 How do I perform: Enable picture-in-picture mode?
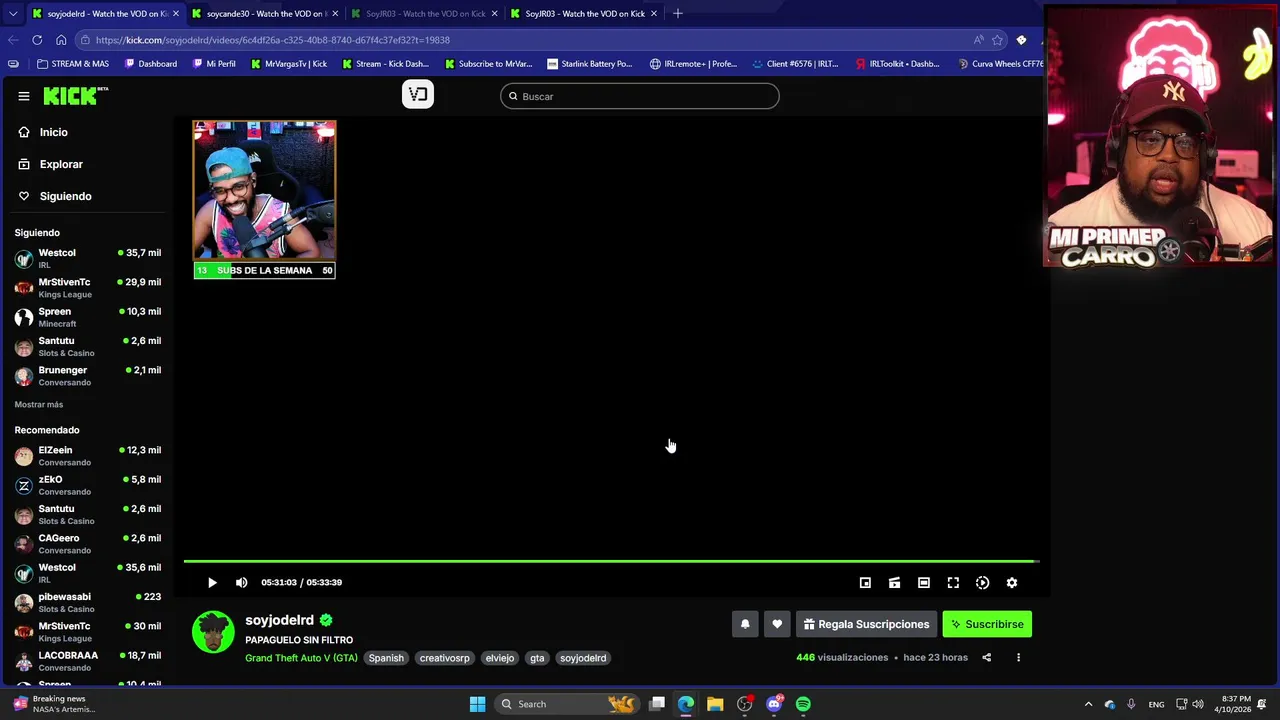point(865,582)
